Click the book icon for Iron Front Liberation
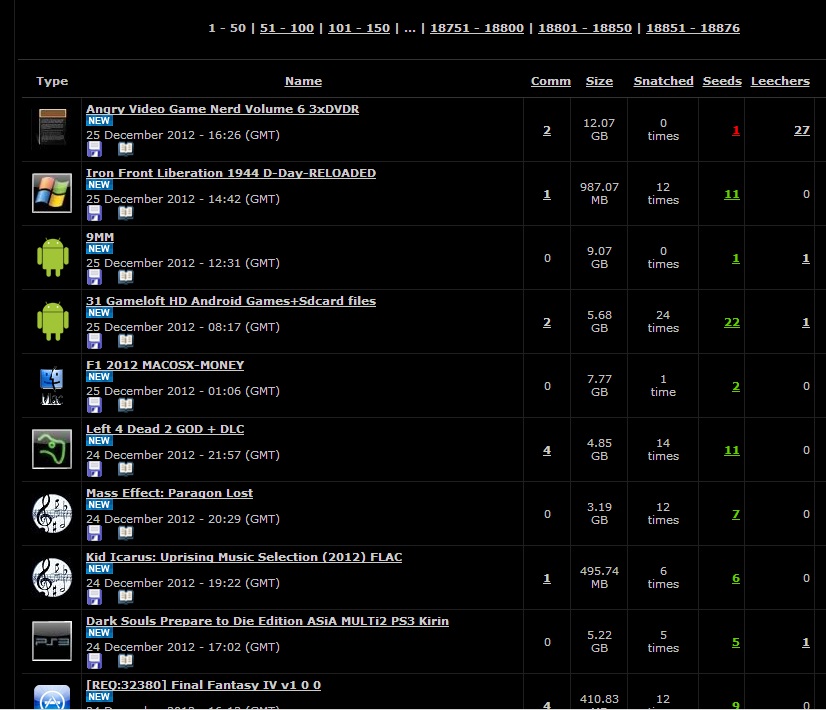Viewport: 826px width, 710px height. [125, 212]
